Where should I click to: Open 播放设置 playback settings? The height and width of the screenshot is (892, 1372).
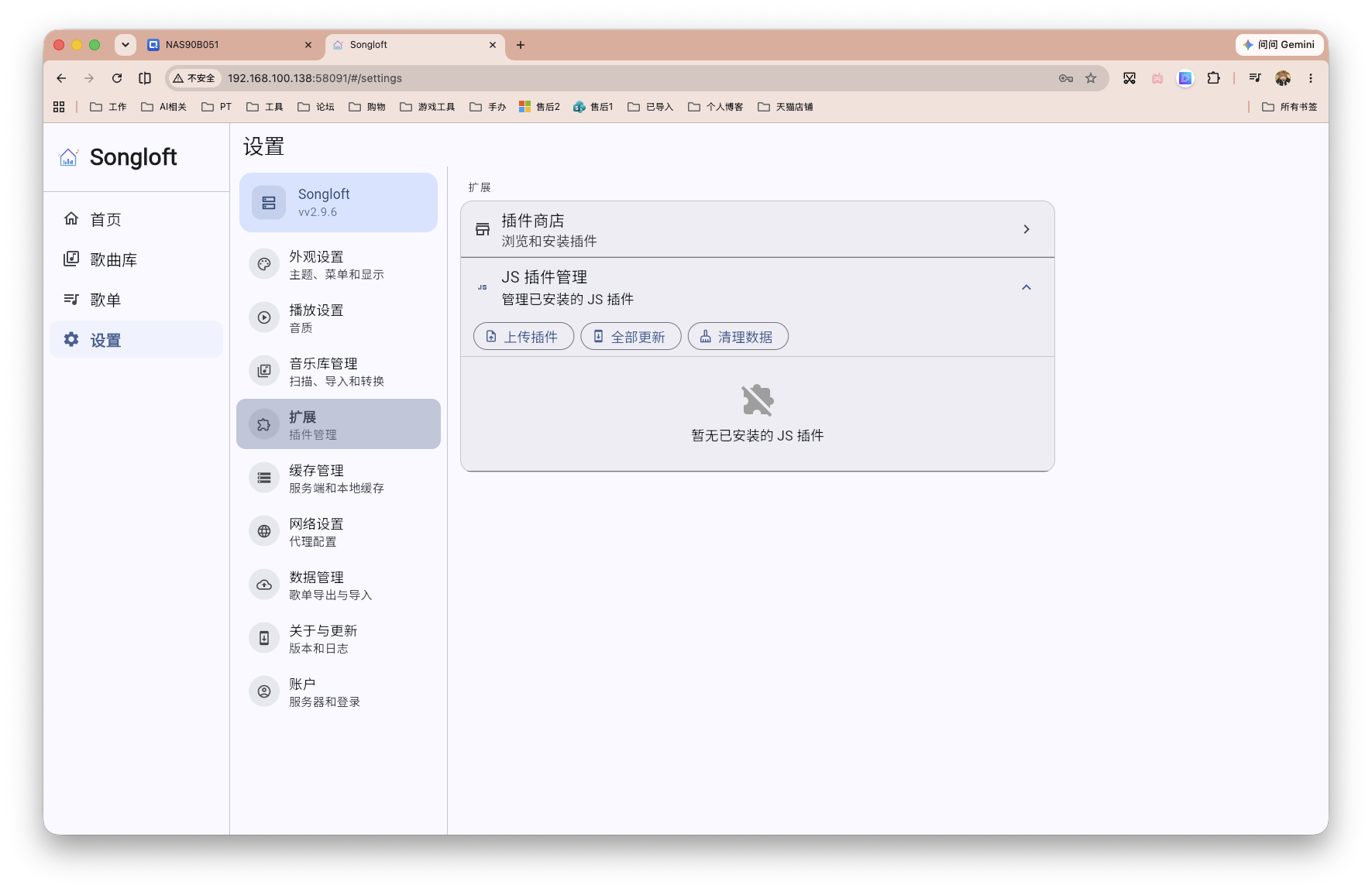point(339,318)
